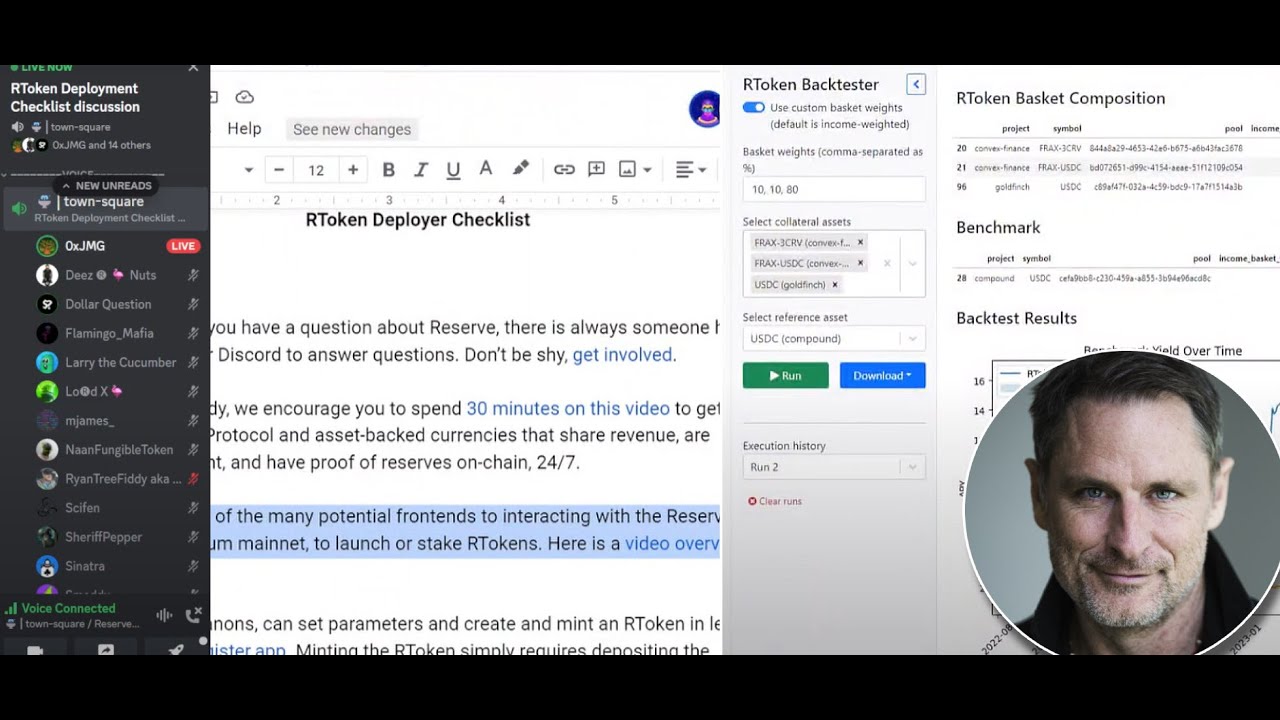Click the green speaker icon beside town-square
Image resolution: width=1280 pixels, height=720 pixels.
[19, 208]
